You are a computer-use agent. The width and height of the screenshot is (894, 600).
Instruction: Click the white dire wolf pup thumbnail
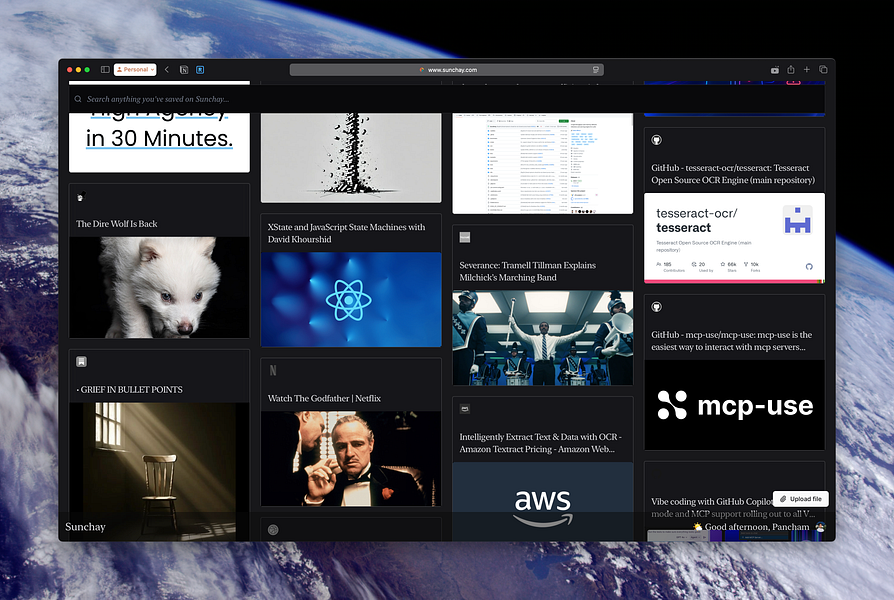click(159, 287)
